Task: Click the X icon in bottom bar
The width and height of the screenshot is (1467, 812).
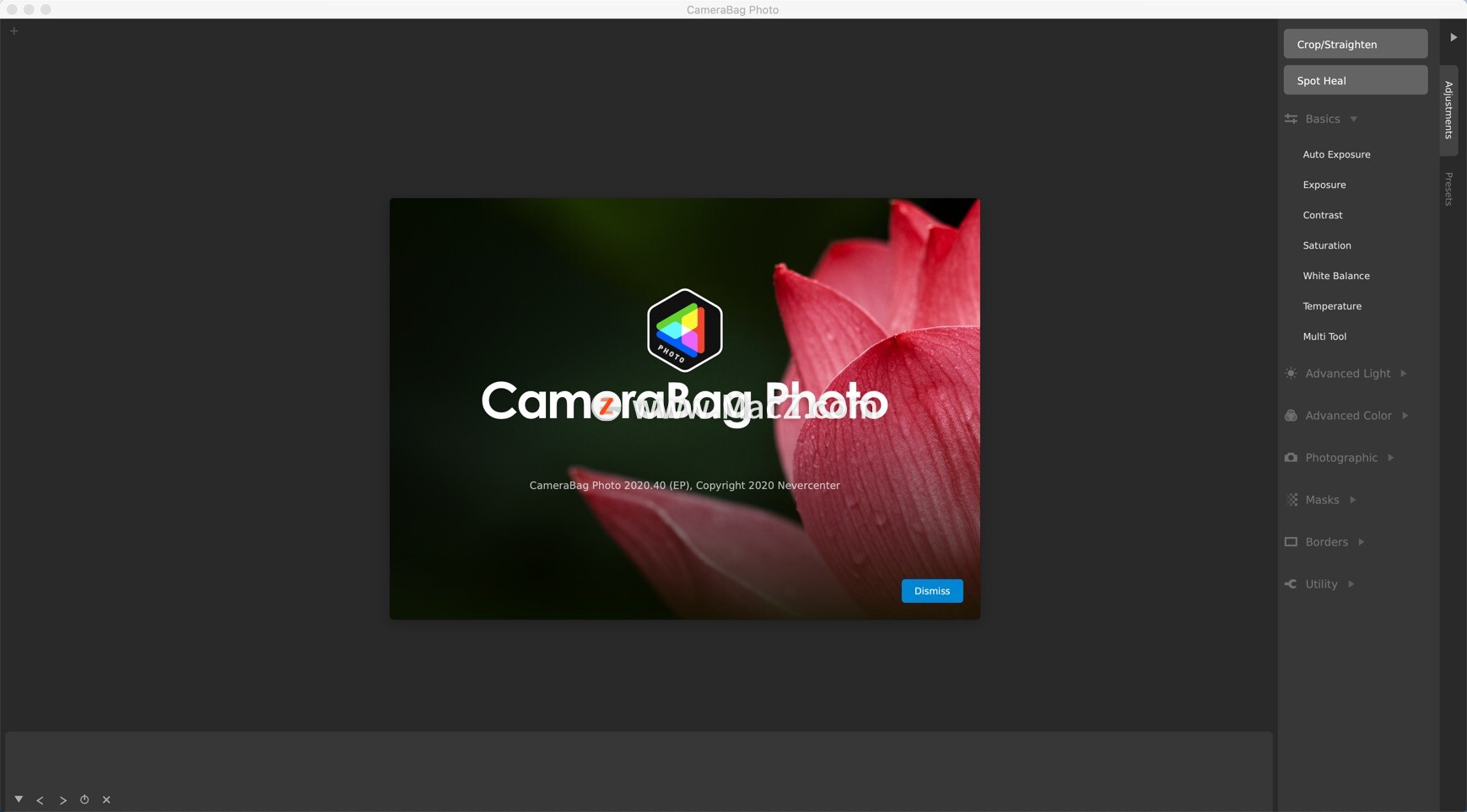Action: click(x=106, y=799)
